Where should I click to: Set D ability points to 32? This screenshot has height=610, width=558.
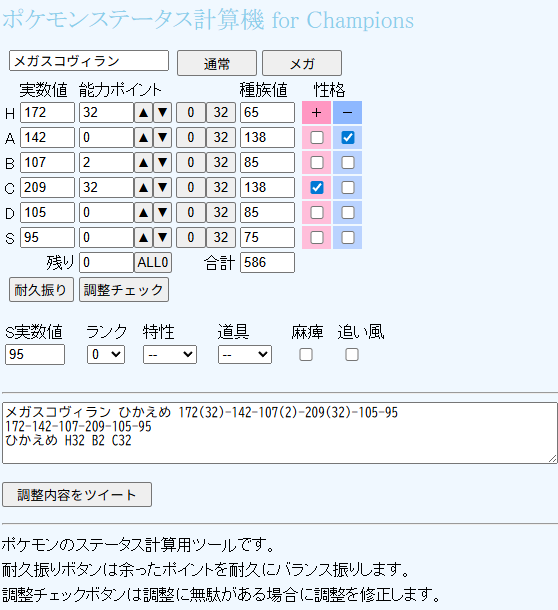221,212
